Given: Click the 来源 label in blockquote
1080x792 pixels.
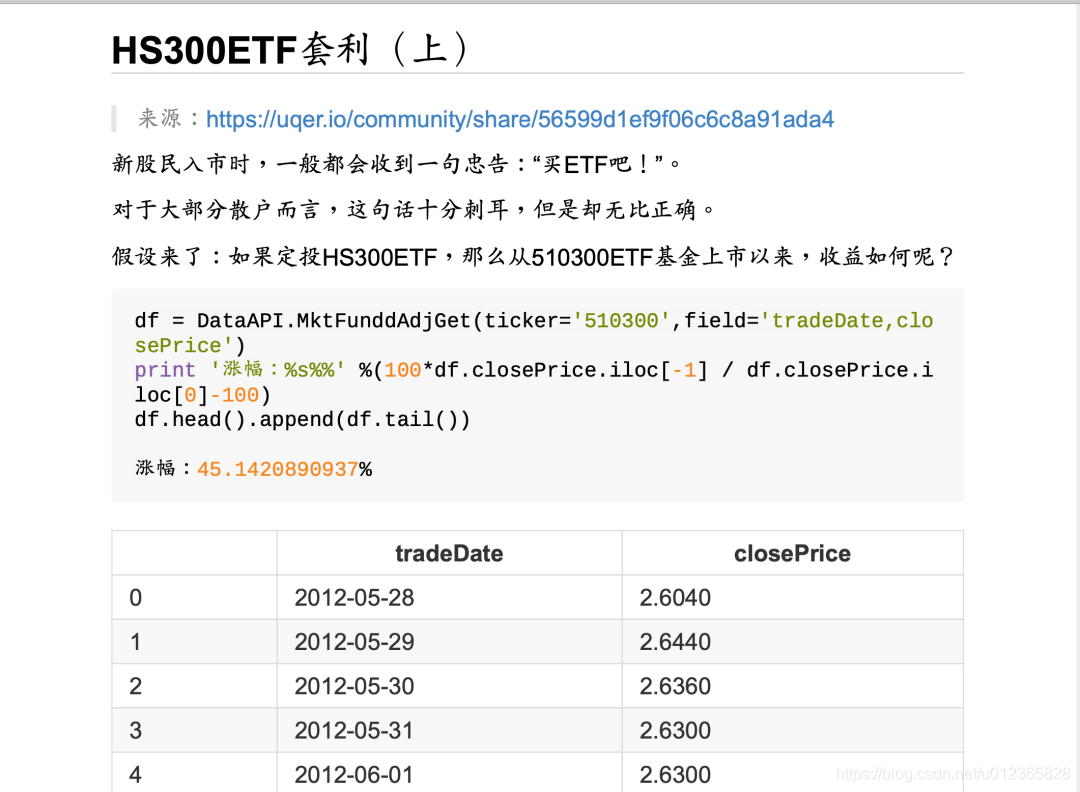Looking at the screenshot, I should pos(160,118).
